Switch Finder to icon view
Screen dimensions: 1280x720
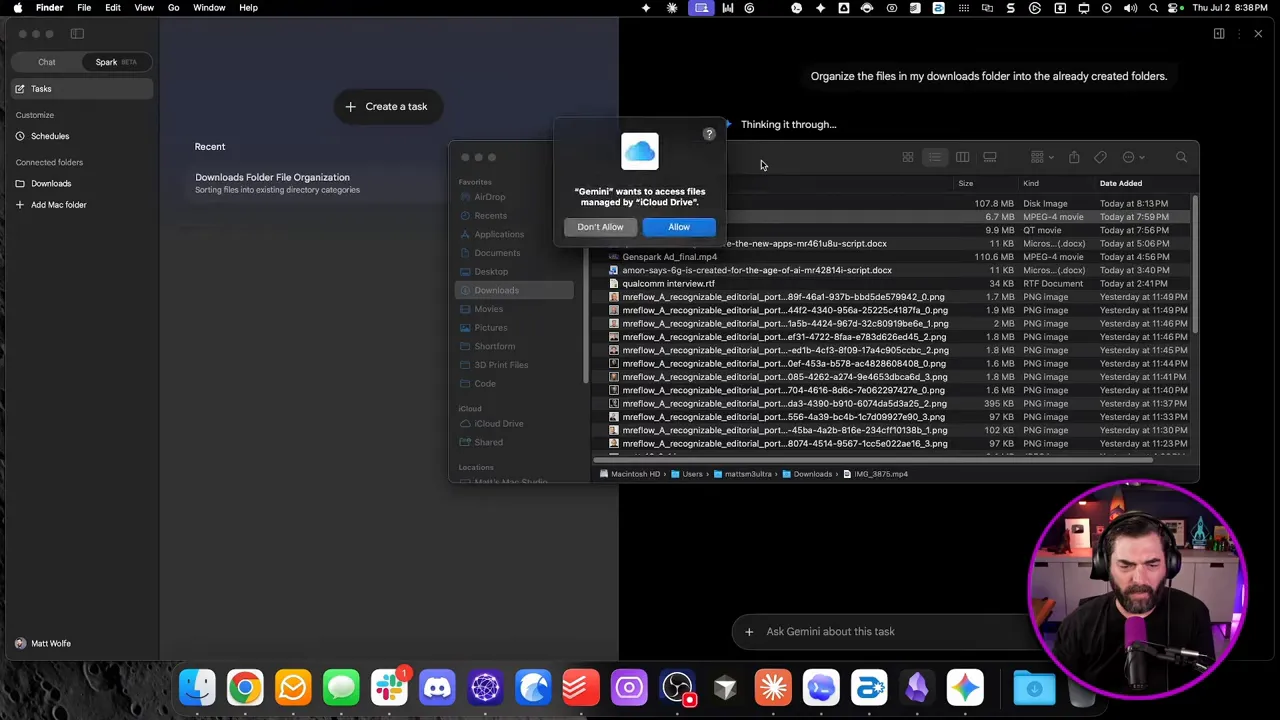(908, 158)
